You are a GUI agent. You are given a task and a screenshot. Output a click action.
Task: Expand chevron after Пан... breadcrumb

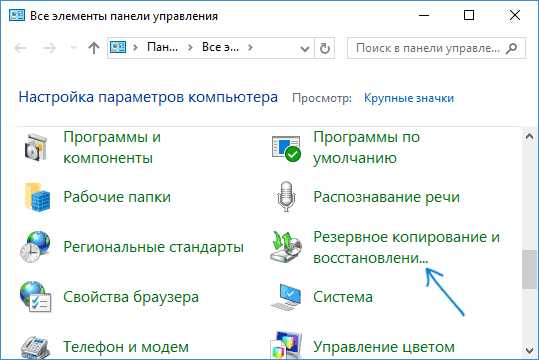pyautogui.click(x=190, y=48)
